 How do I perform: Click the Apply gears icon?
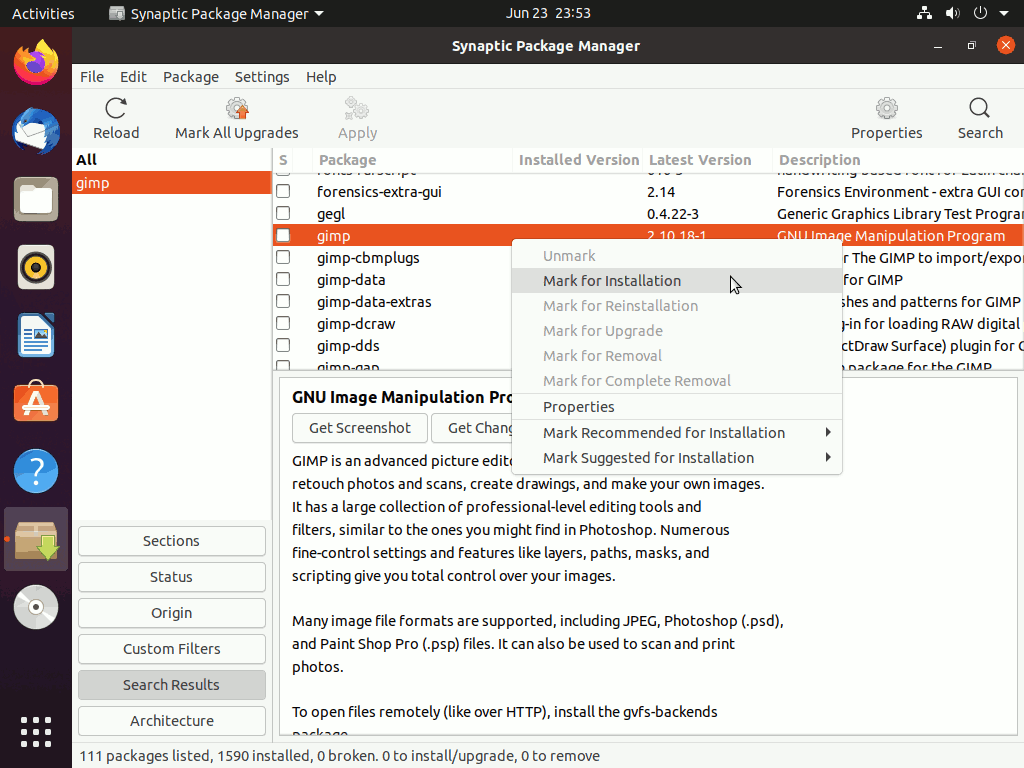pyautogui.click(x=357, y=108)
